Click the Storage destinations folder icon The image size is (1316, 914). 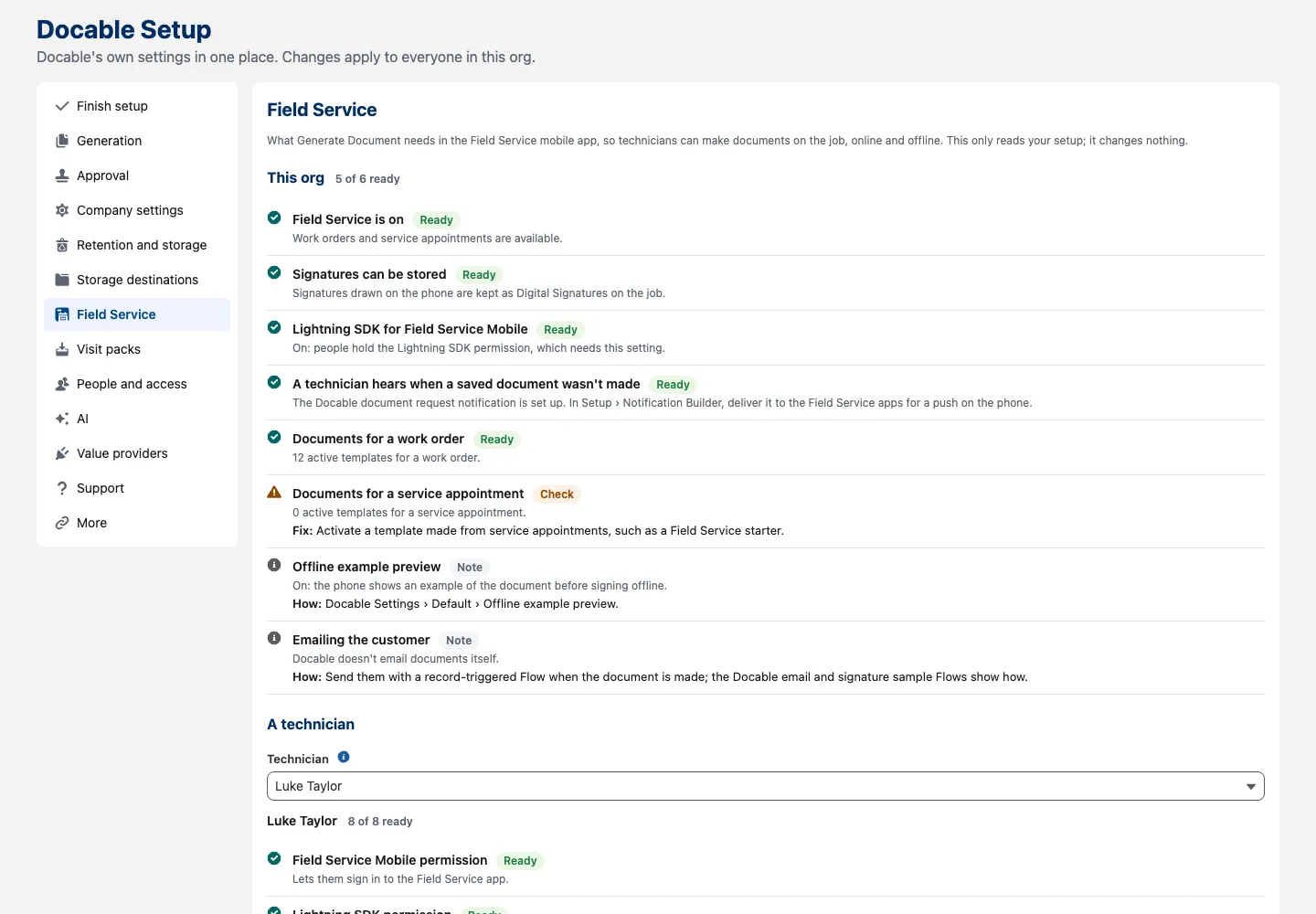[x=62, y=280]
